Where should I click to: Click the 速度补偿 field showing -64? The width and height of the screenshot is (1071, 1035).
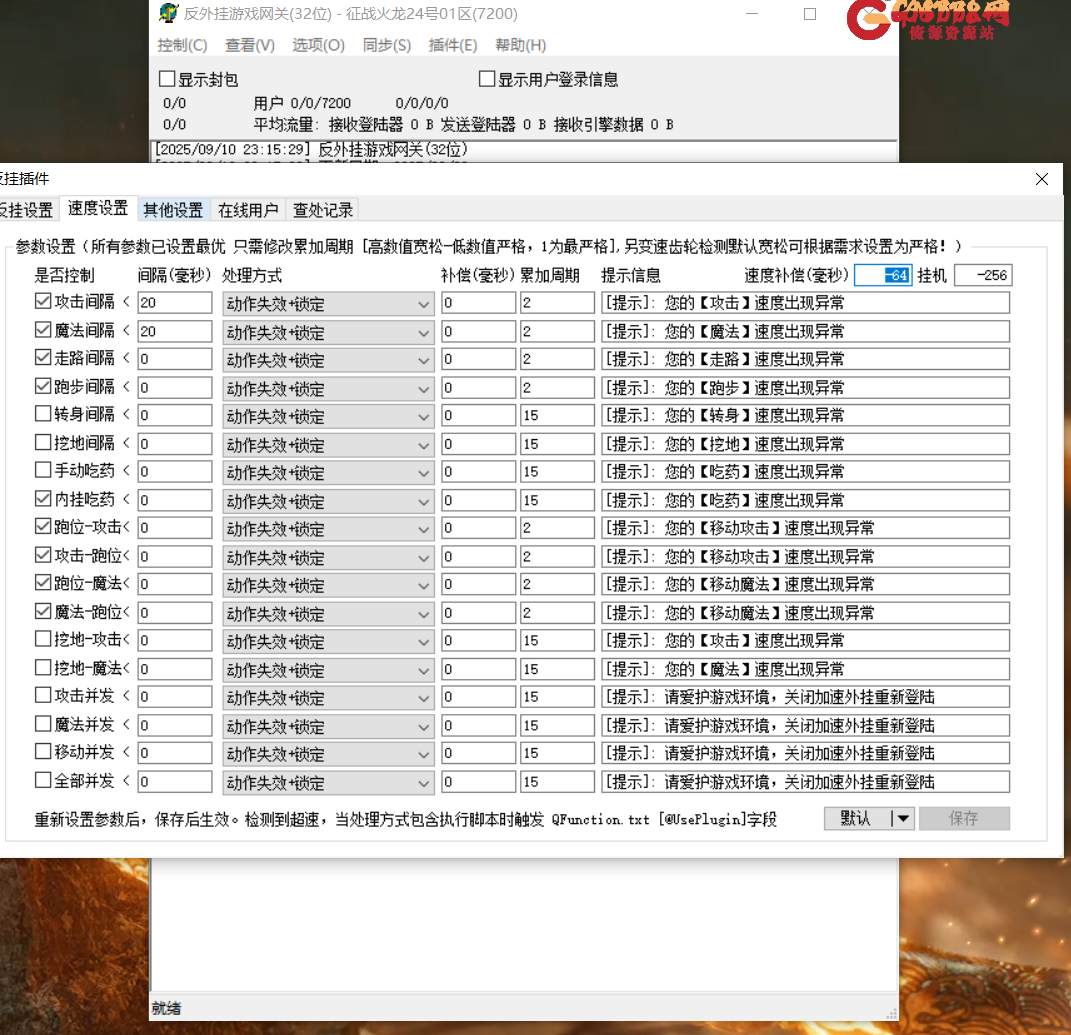click(x=883, y=275)
